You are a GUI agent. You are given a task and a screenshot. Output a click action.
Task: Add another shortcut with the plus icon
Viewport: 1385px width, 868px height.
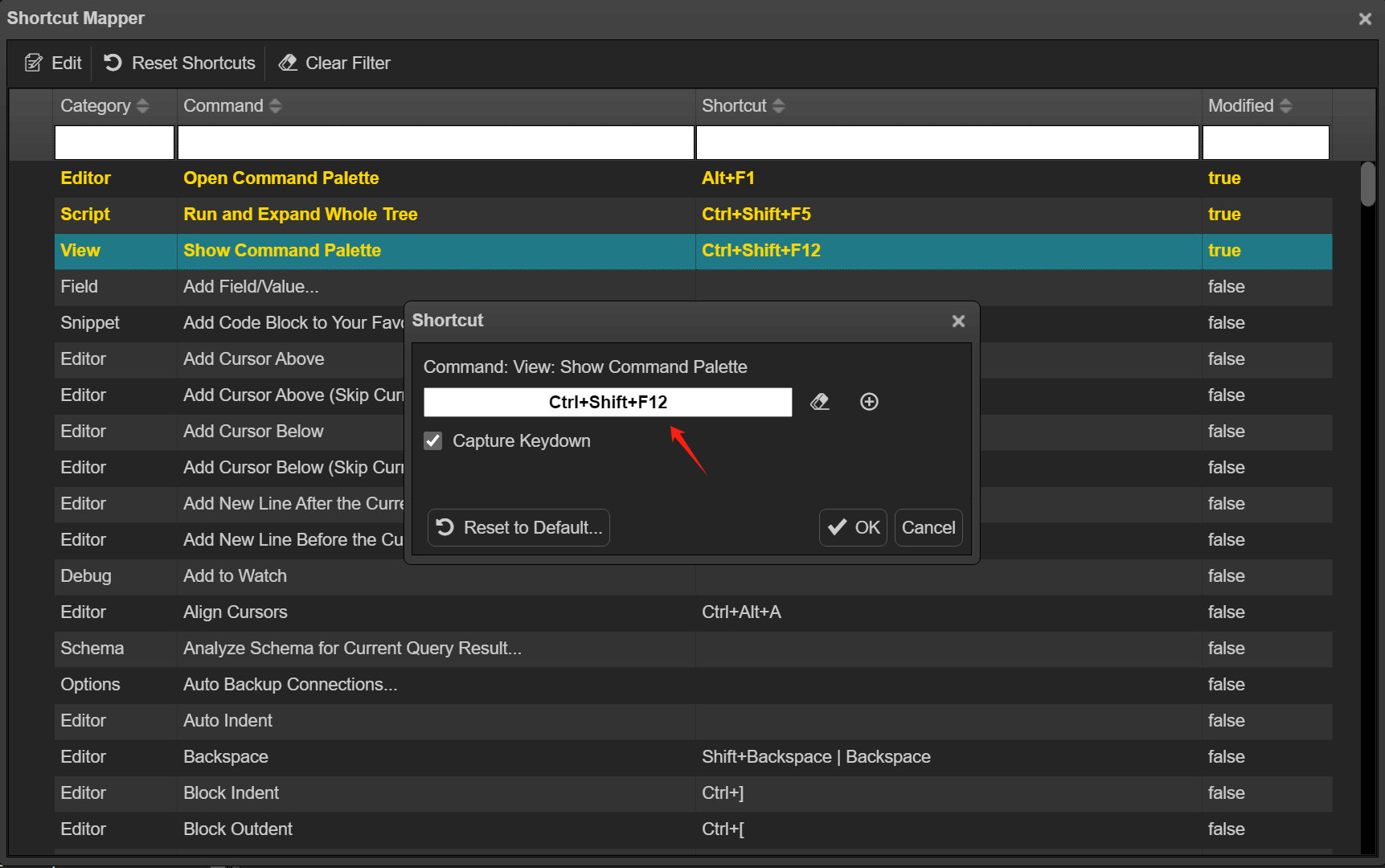coord(869,402)
